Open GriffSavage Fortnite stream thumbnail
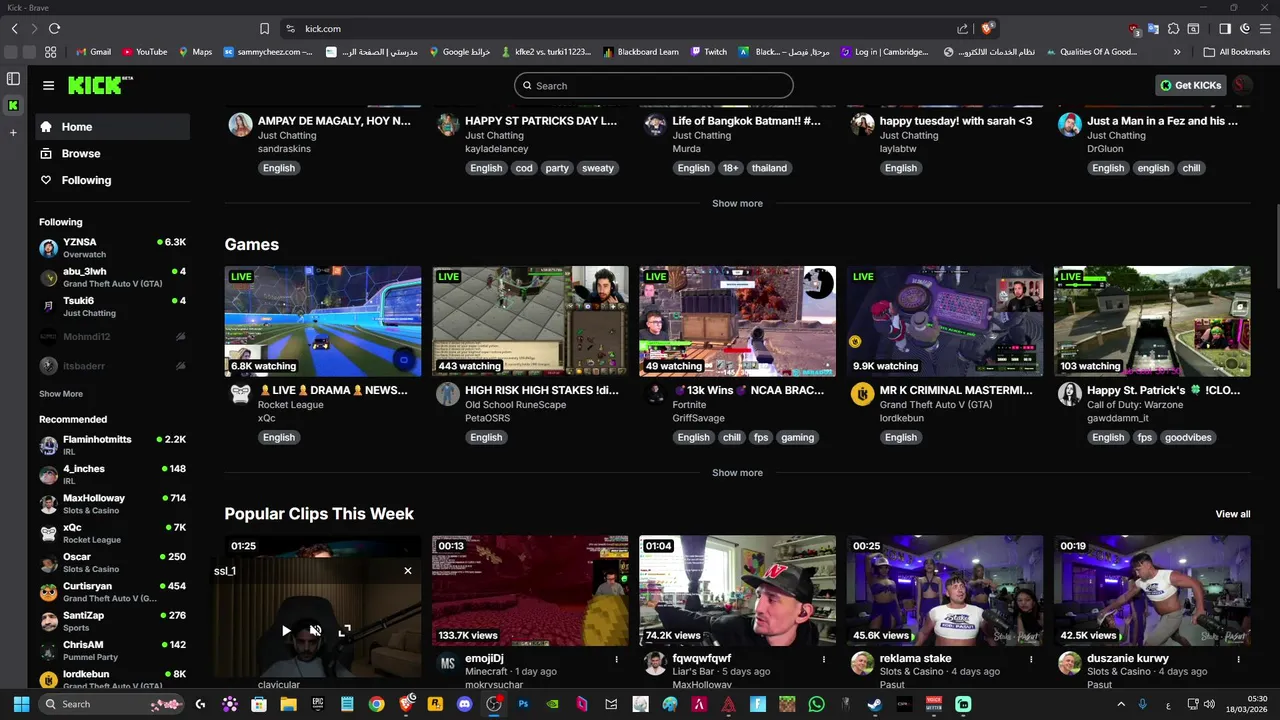The width and height of the screenshot is (1280, 720). pos(737,321)
